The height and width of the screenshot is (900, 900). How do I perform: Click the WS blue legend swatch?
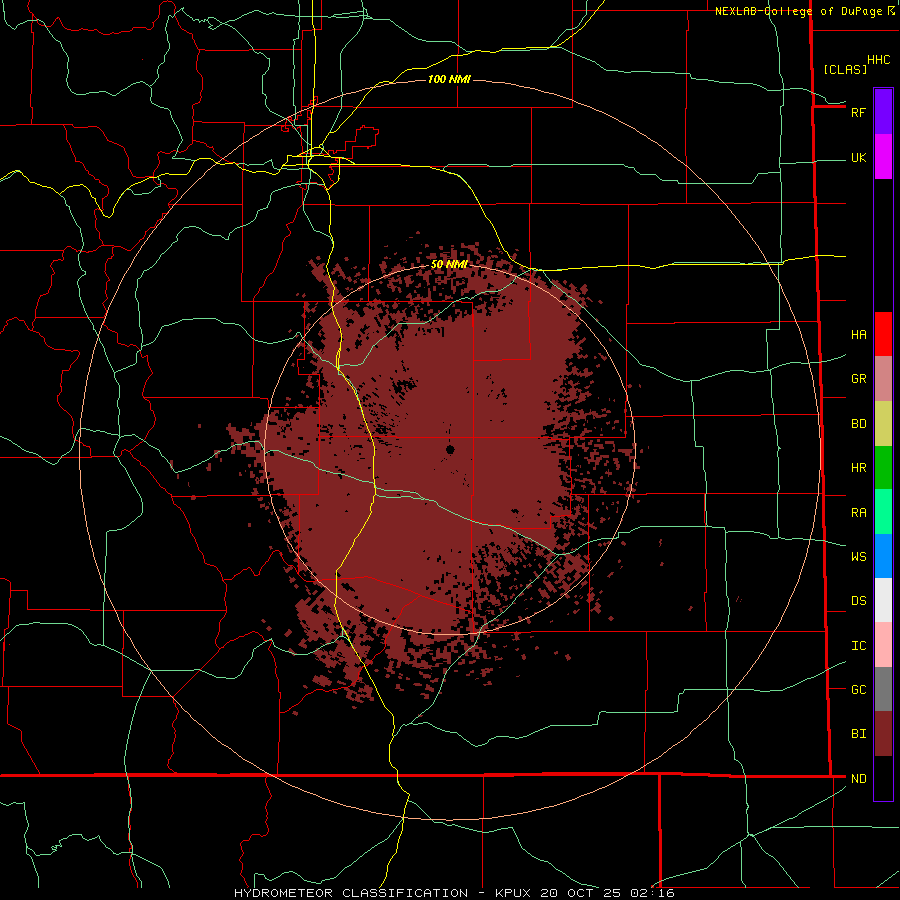pos(883,556)
